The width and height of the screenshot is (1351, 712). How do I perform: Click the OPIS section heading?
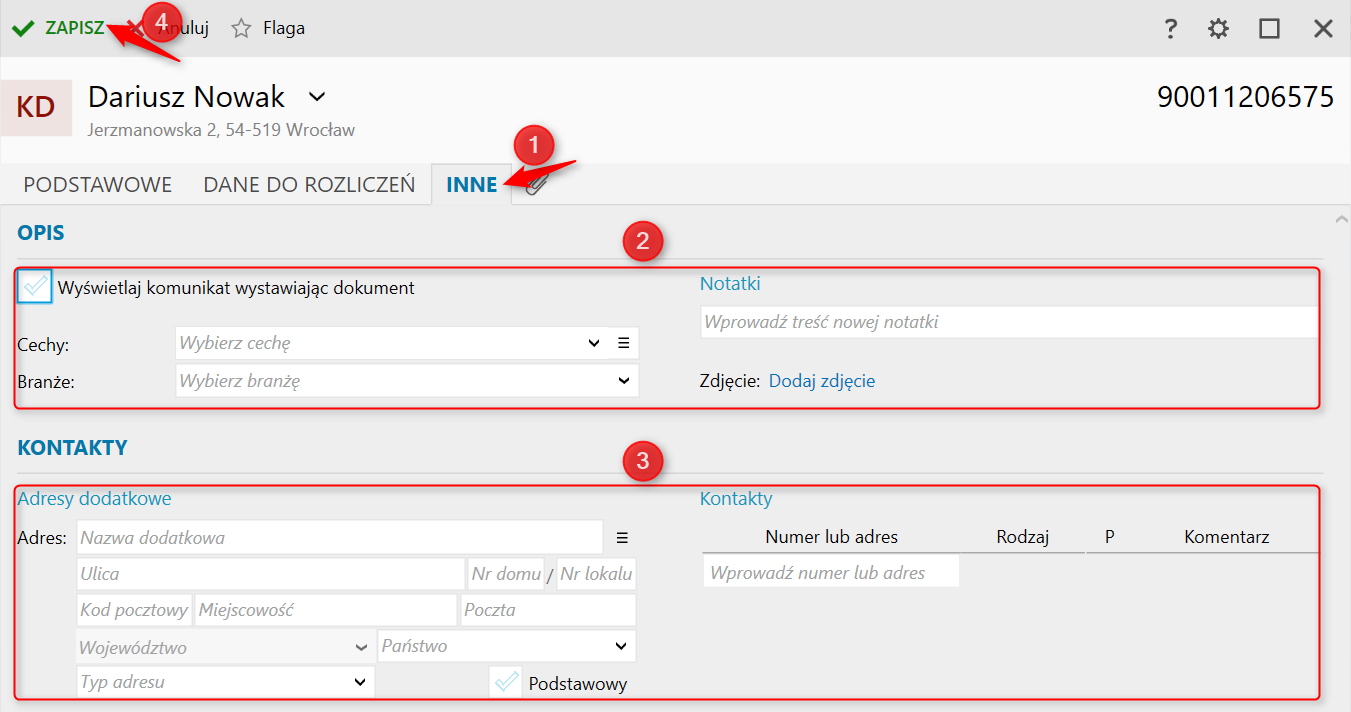[41, 232]
